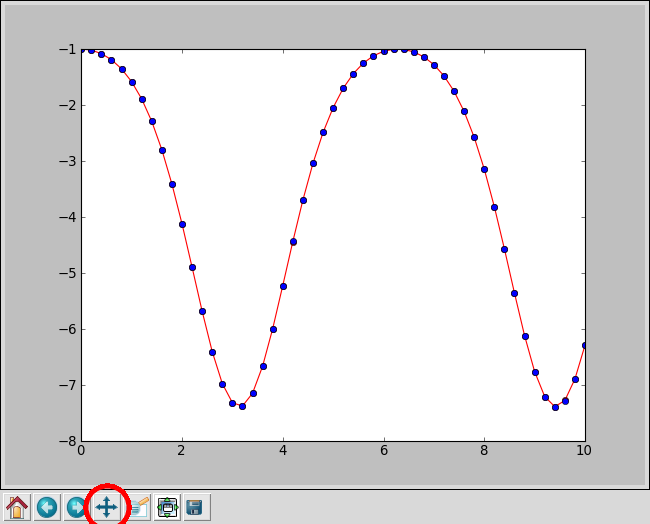The height and width of the screenshot is (524, 650).
Task: Select the Zoom to rectangle tool
Action: click(137, 507)
